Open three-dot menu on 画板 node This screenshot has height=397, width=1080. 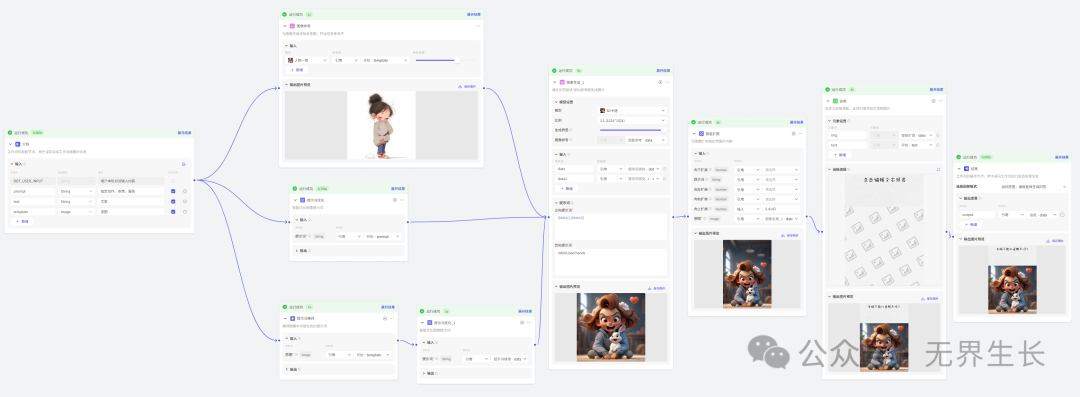click(x=940, y=101)
